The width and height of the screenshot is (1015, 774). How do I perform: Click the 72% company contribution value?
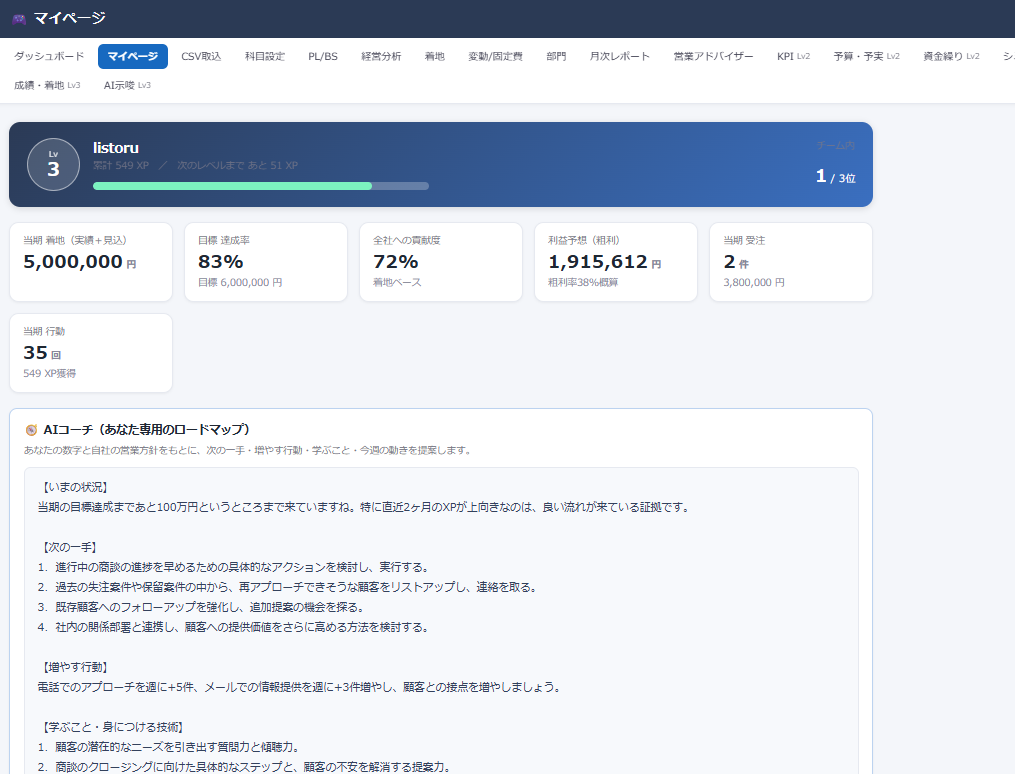[396, 261]
